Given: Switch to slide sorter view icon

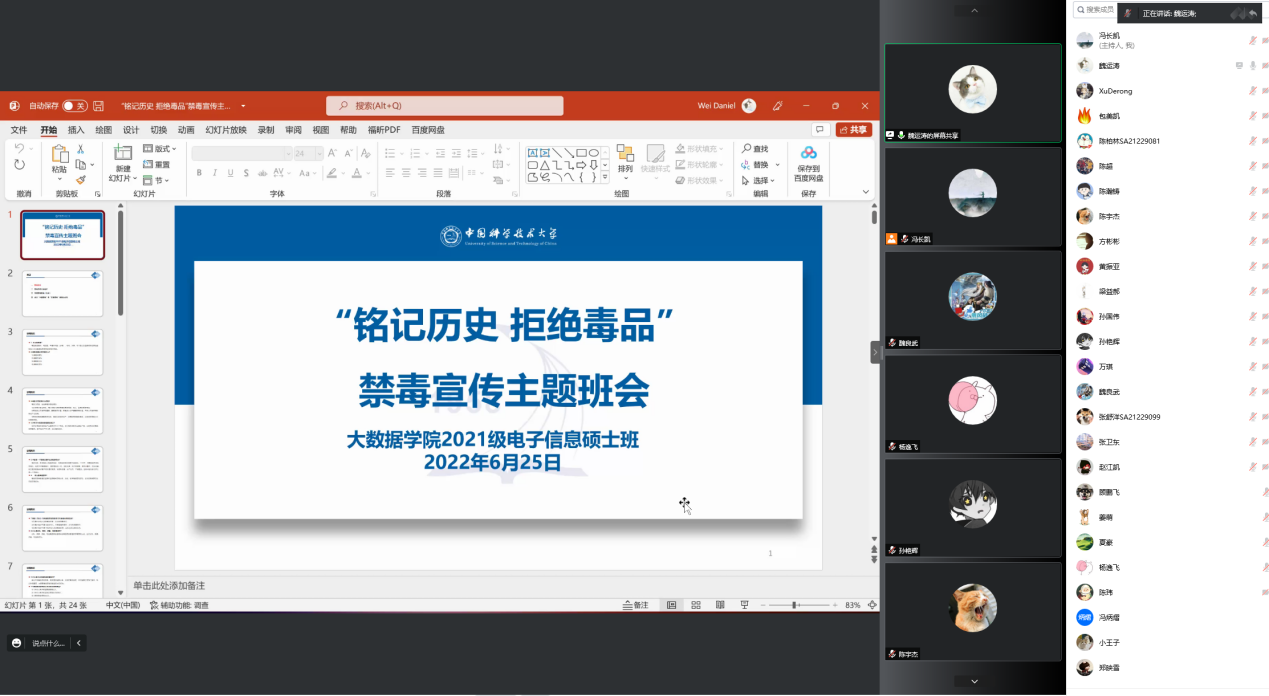Looking at the screenshot, I should click(x=696, y=605).
